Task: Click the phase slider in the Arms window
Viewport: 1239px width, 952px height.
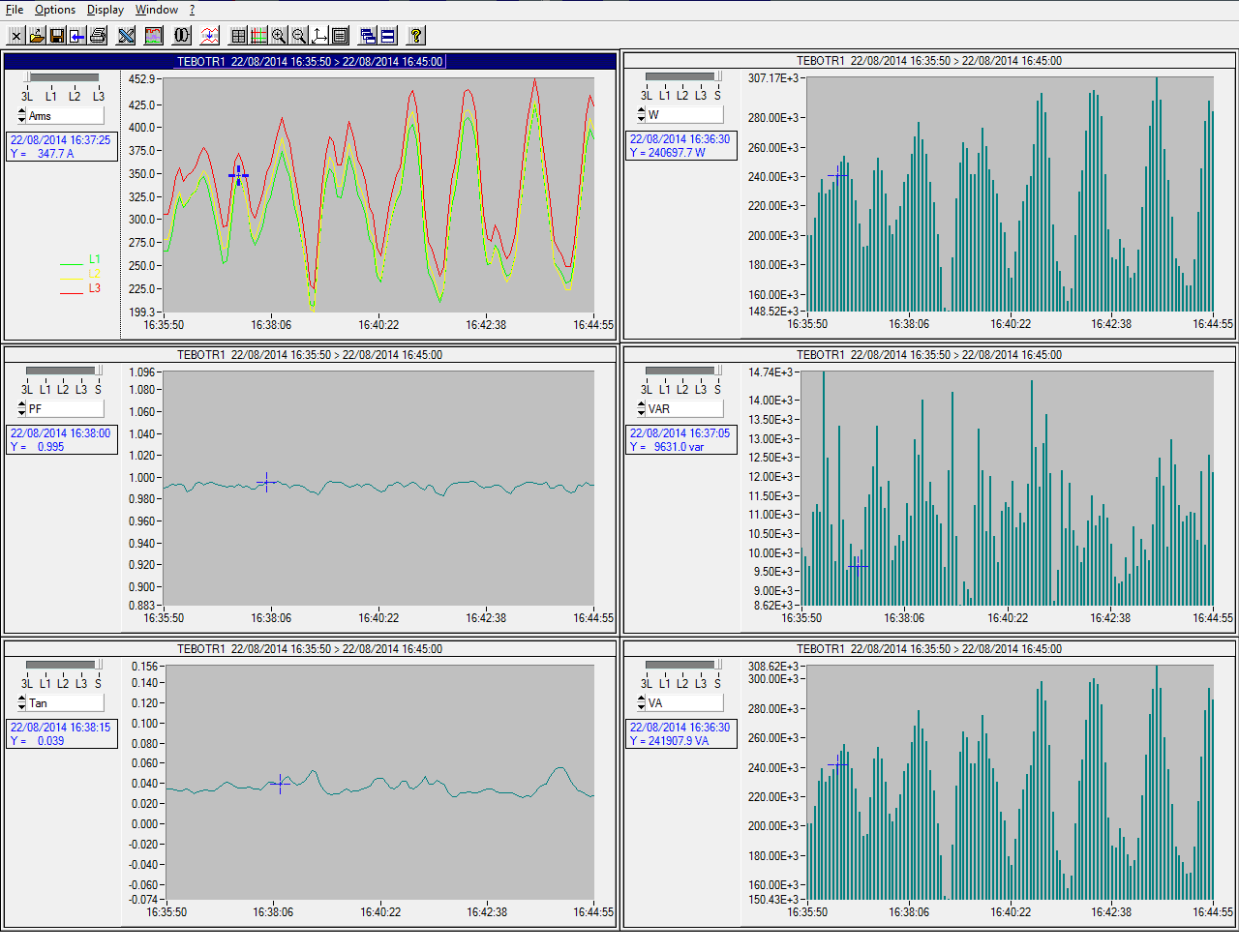Action: pos(63,77)
